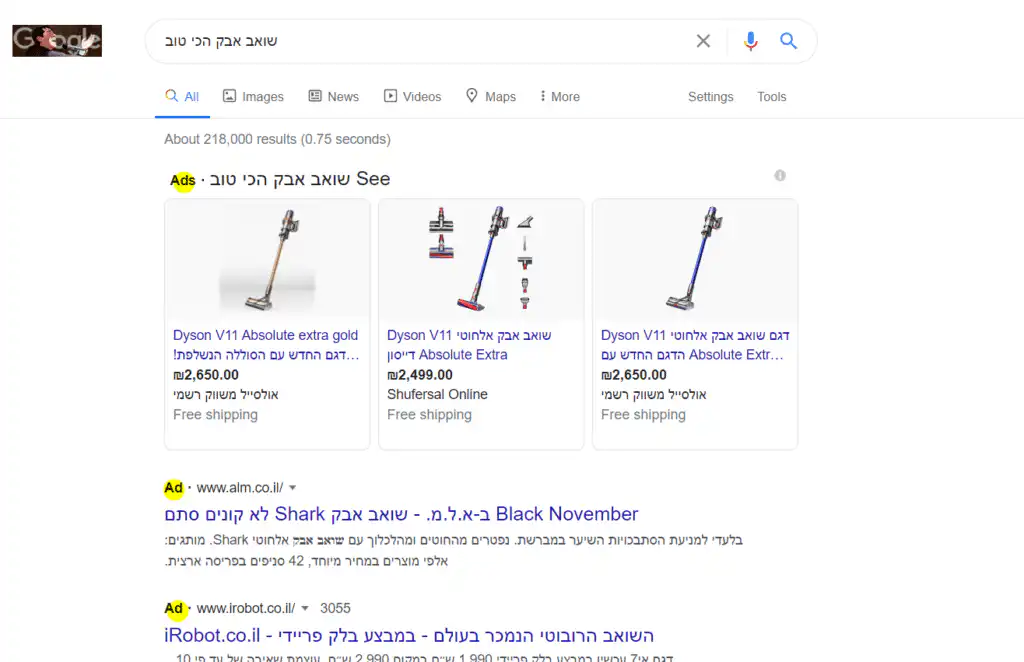Expand the www.alm.co.il ad dropdown arrow

click(292, 488)
